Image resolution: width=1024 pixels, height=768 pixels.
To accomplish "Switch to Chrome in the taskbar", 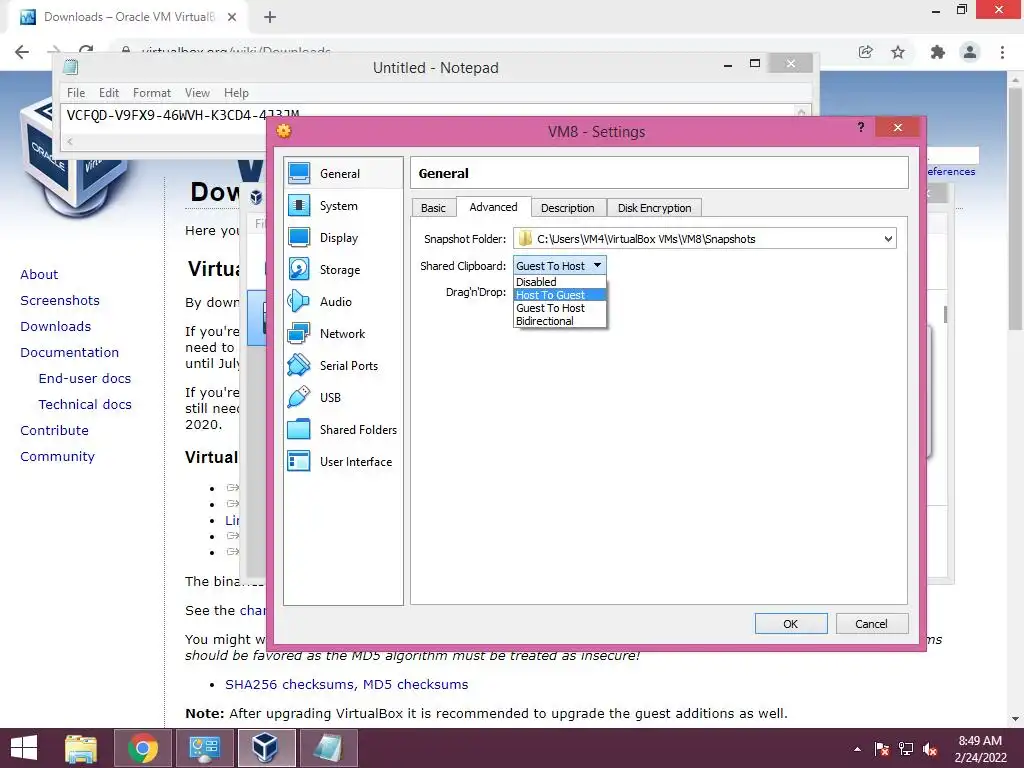I will click(x=142, y=748).
